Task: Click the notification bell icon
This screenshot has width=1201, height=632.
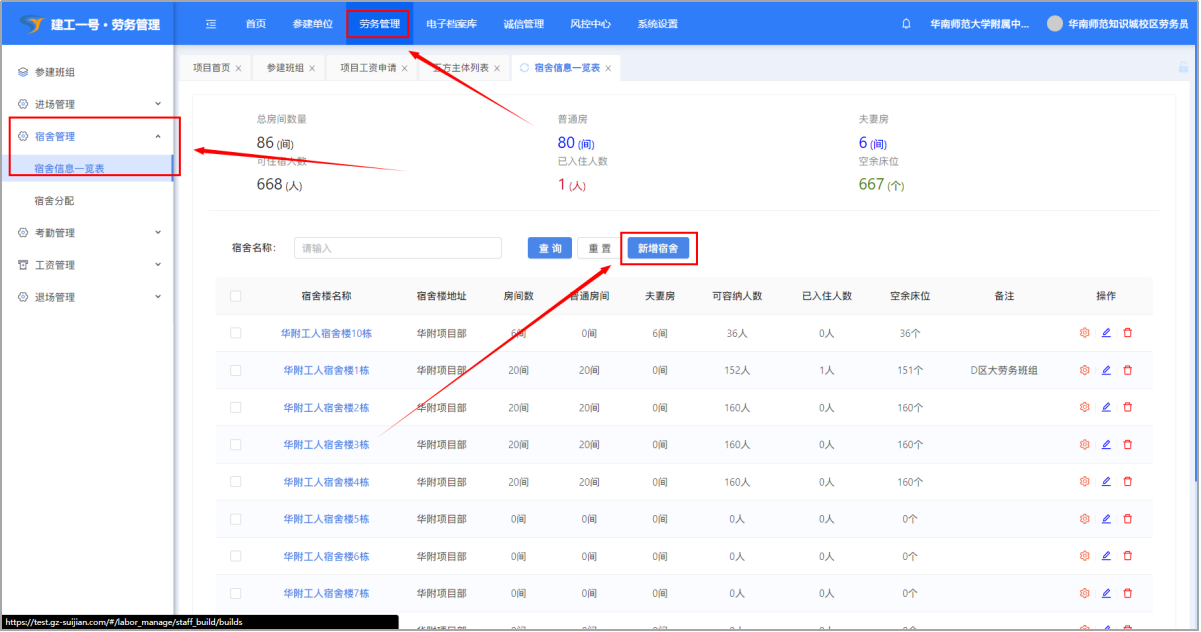Action: pos(906,24)
